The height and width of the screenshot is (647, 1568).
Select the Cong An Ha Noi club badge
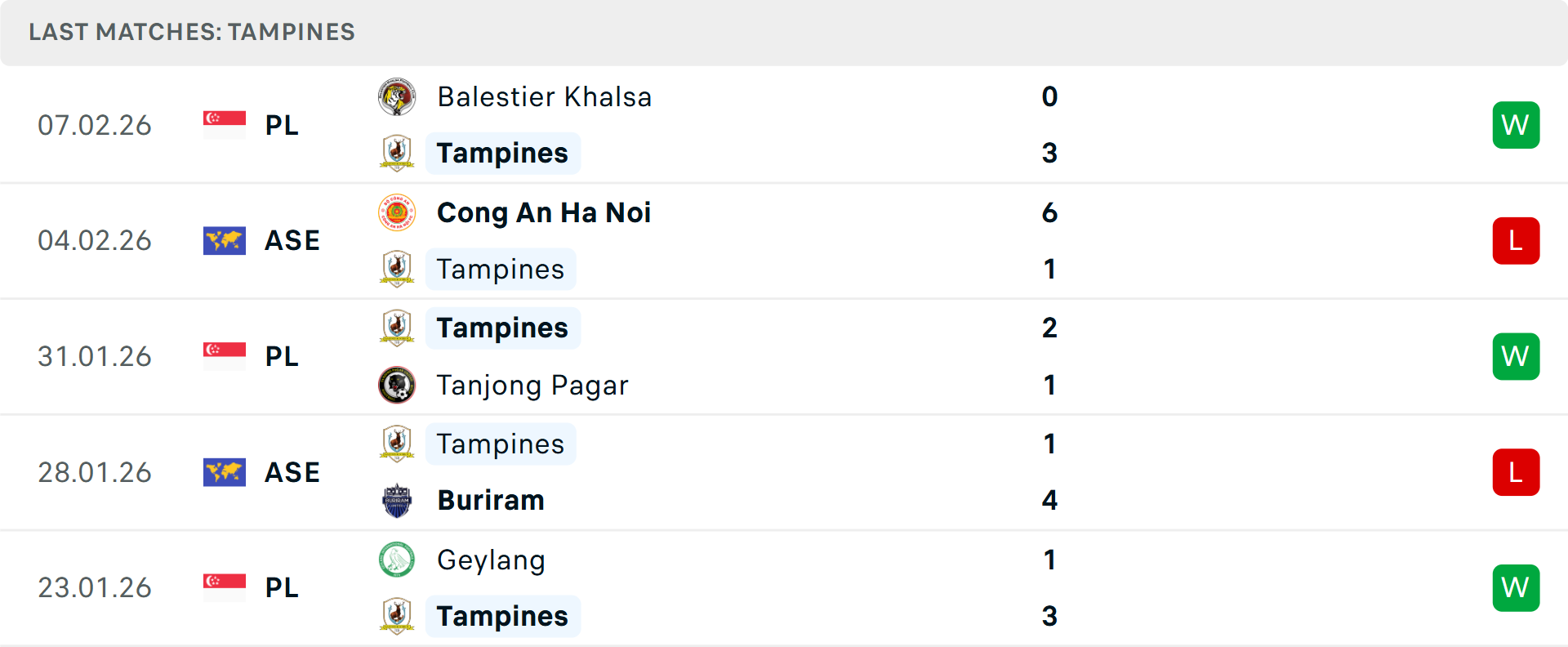point(397,213)
